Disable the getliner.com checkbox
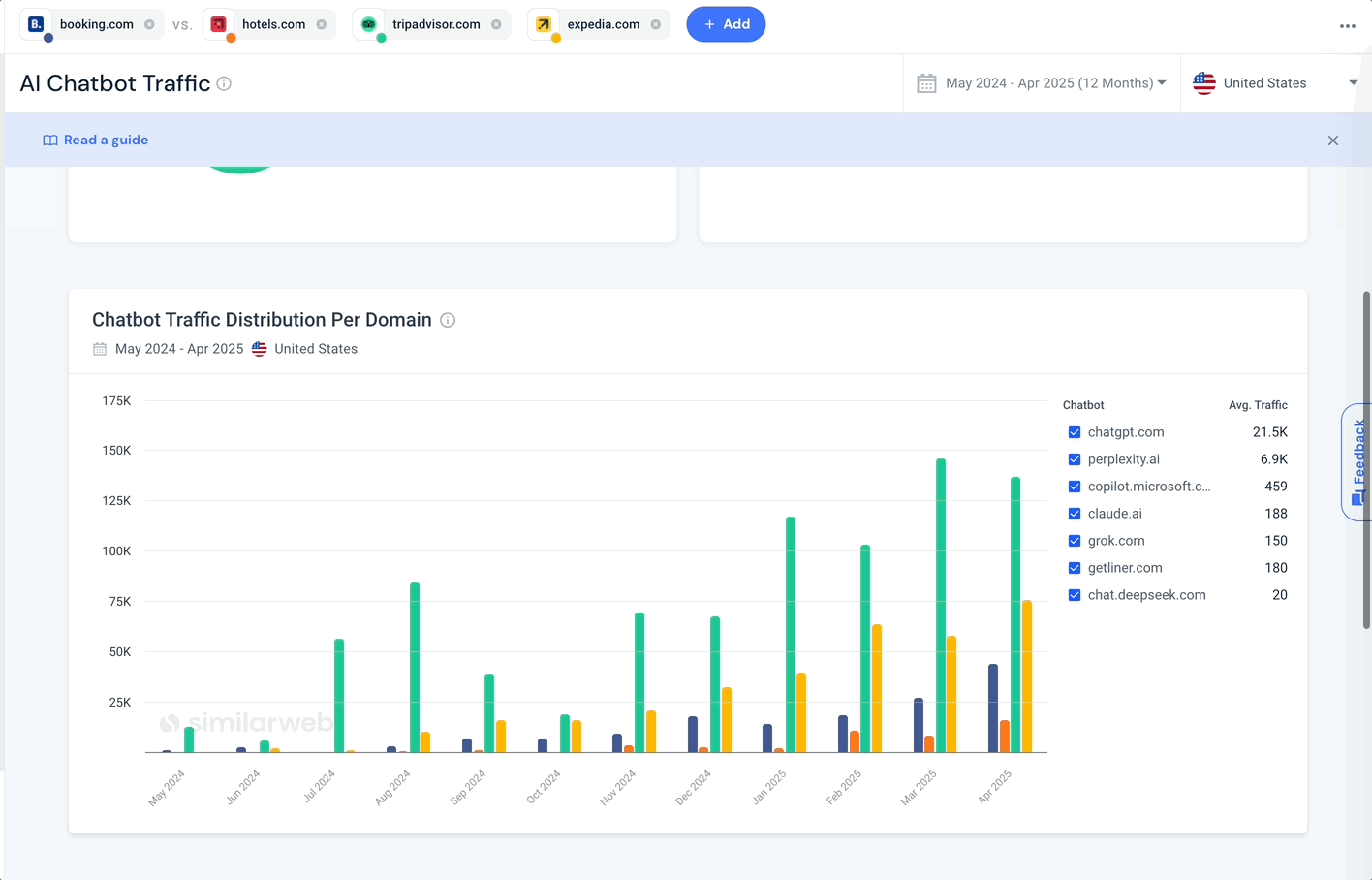Viewport: 1372px width, 880px height. (x=1075, y=568)
